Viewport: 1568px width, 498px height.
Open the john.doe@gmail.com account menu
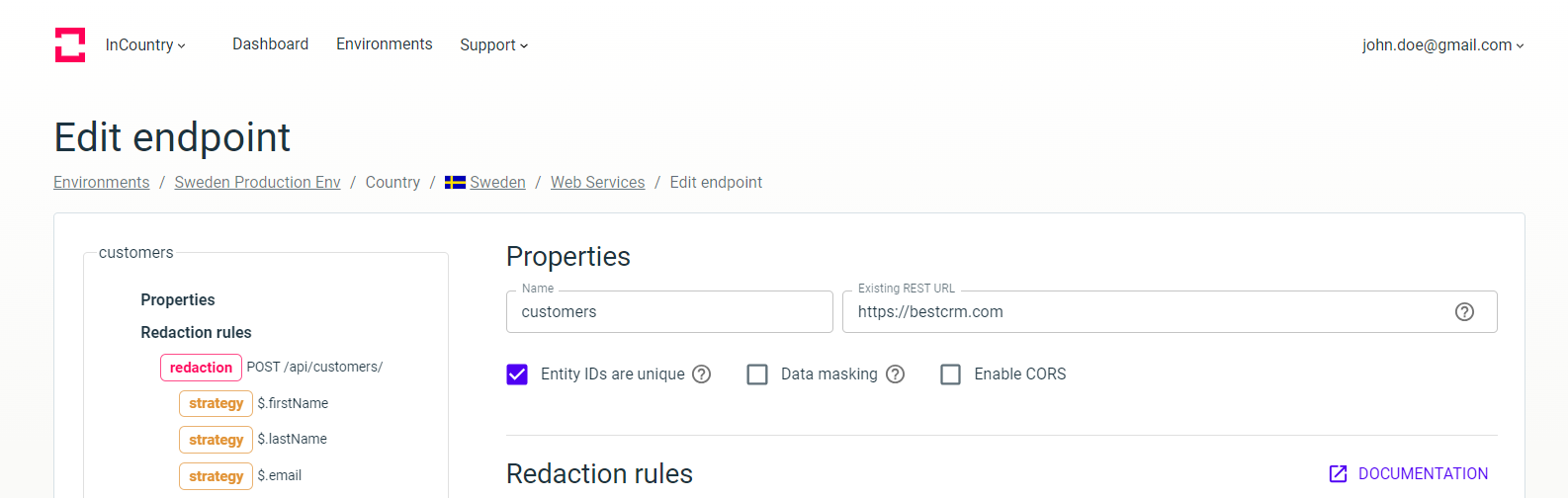(1442, 45)
